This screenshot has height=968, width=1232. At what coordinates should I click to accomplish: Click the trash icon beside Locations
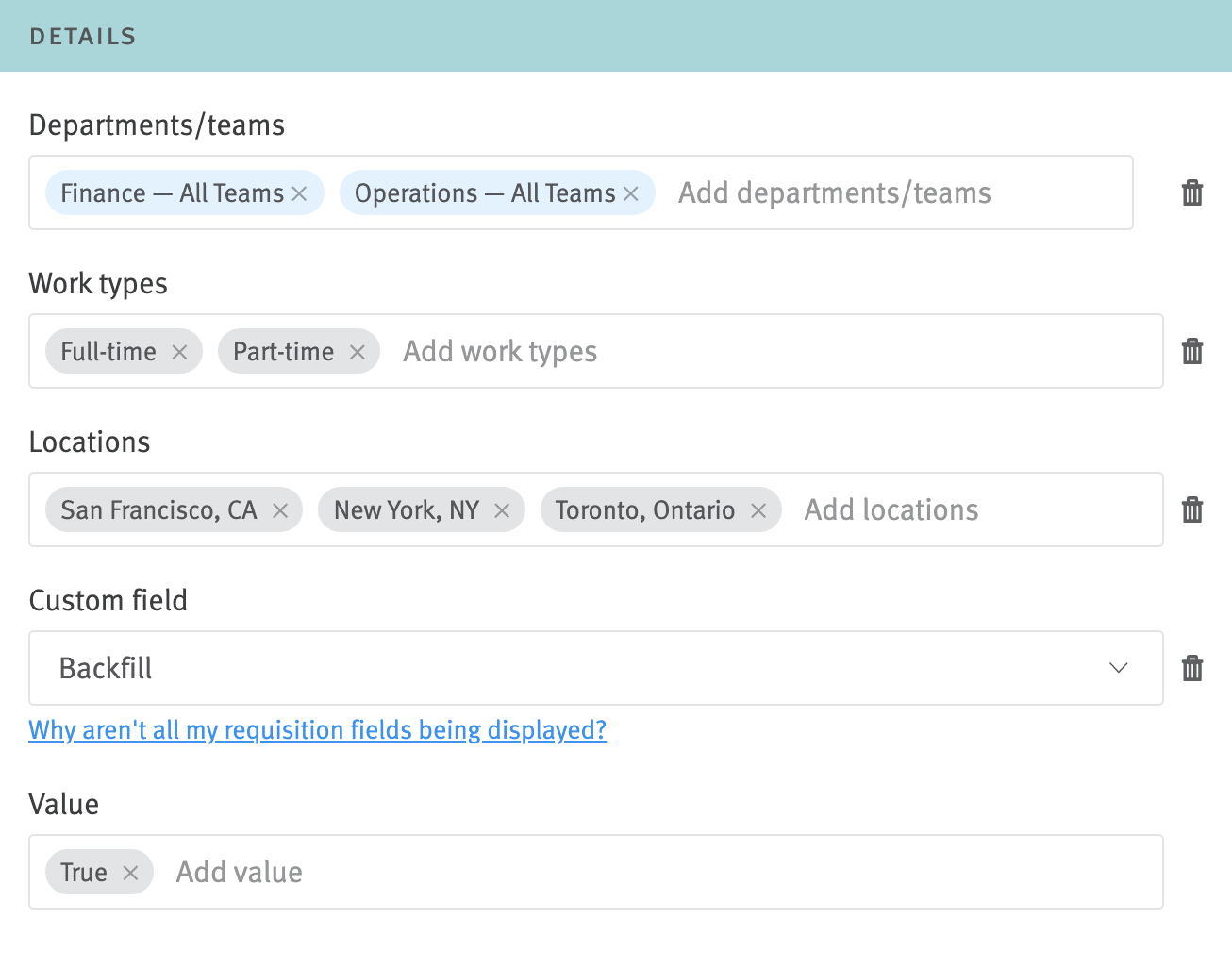pos(1192,509)
